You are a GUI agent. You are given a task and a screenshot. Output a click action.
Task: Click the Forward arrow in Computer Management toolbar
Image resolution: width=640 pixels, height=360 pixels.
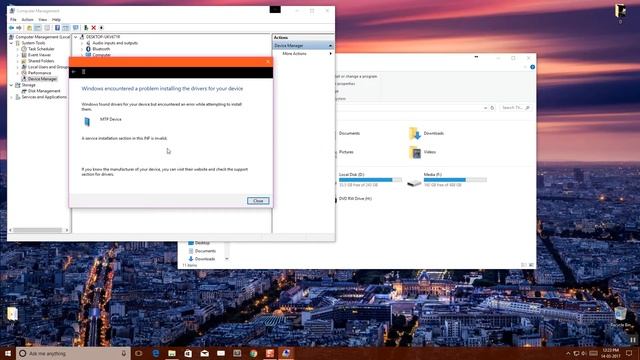19,28
